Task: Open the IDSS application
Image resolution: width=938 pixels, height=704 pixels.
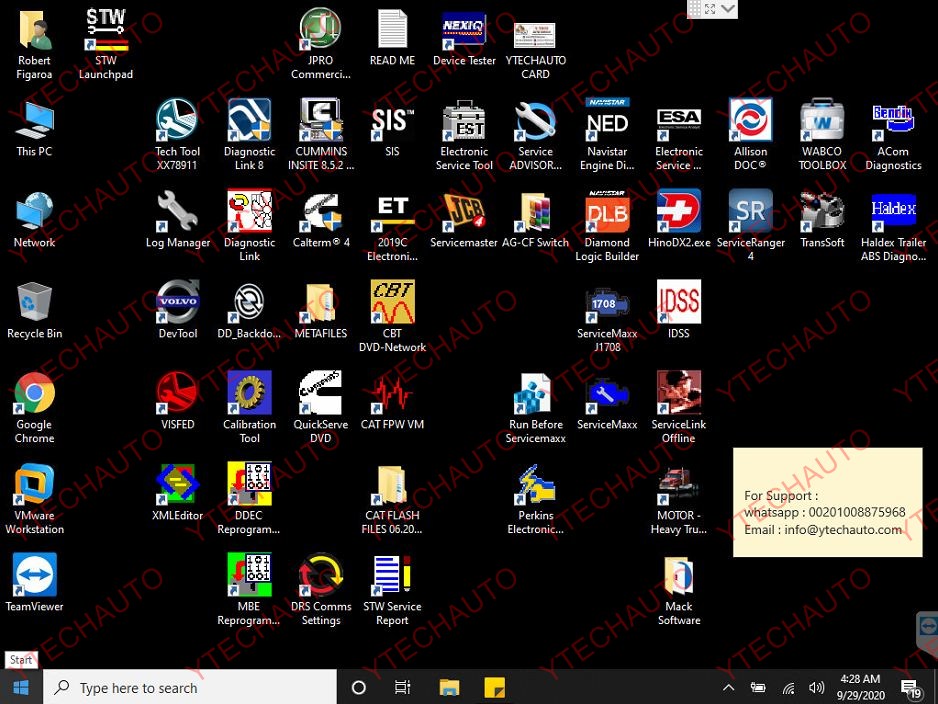Action: (679, 310)
